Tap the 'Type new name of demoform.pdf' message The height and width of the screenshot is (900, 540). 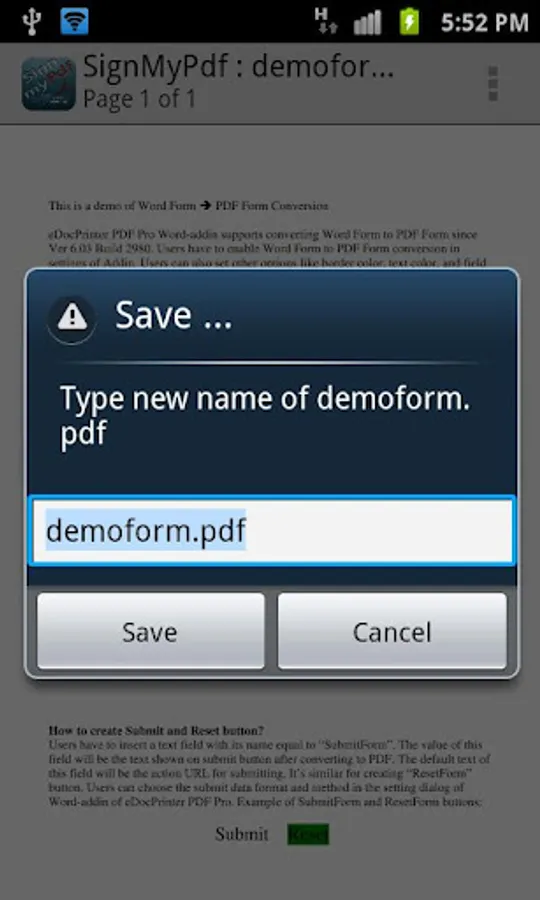265,415
